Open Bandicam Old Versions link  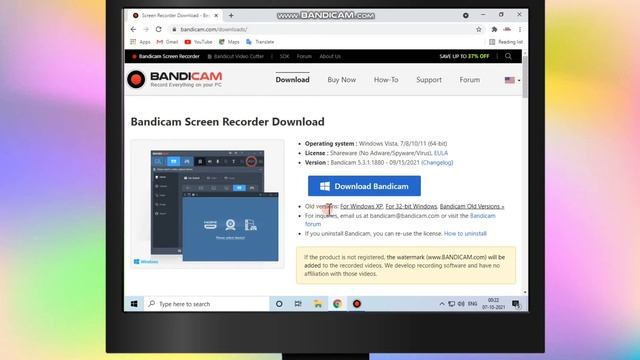pyautogui.click(x=472, y=207)
